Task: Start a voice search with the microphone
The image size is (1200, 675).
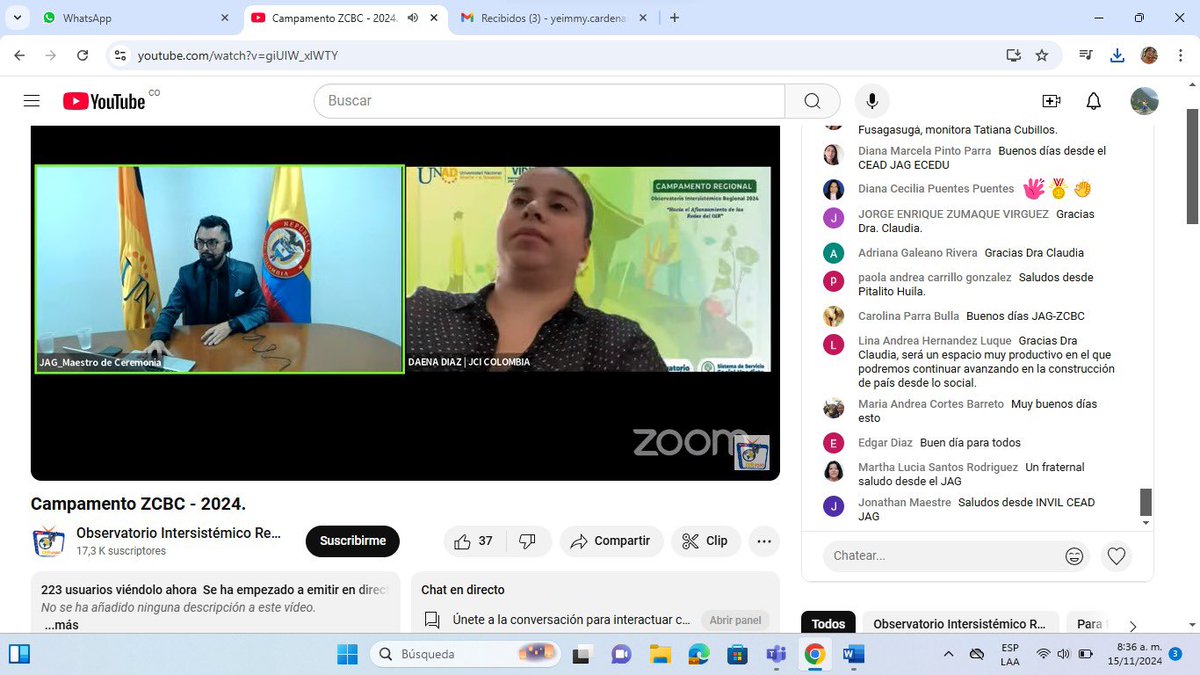Action: click(872, 101)
